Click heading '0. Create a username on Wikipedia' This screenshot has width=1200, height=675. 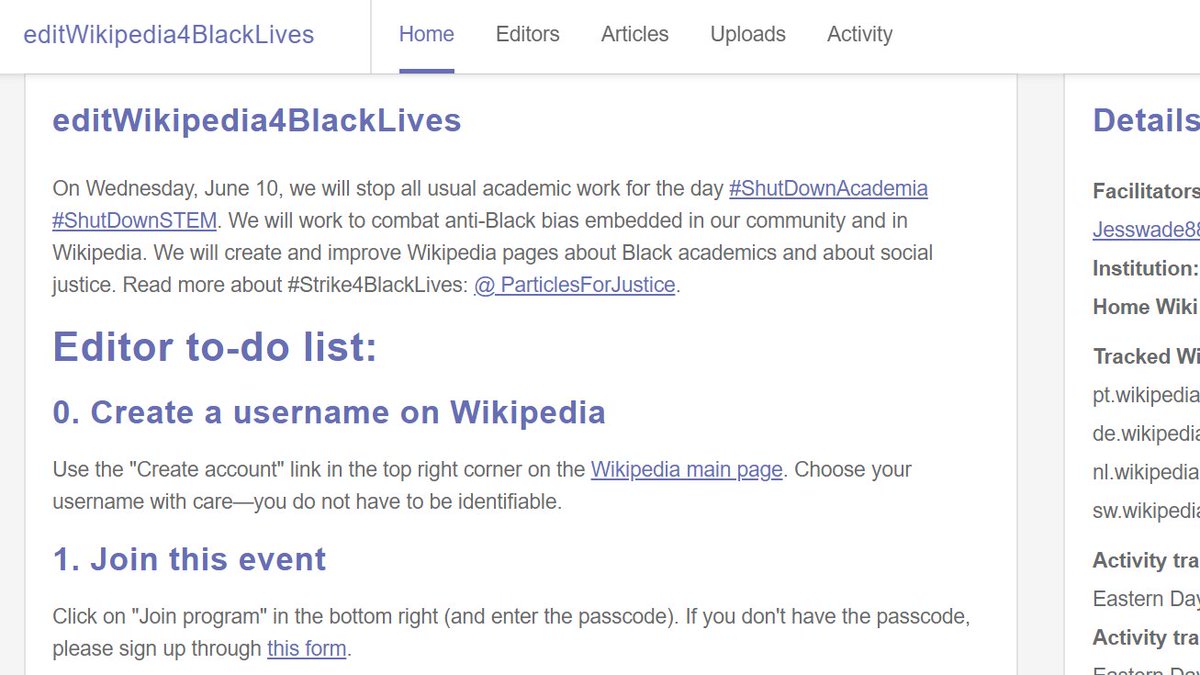click(329, 412)
